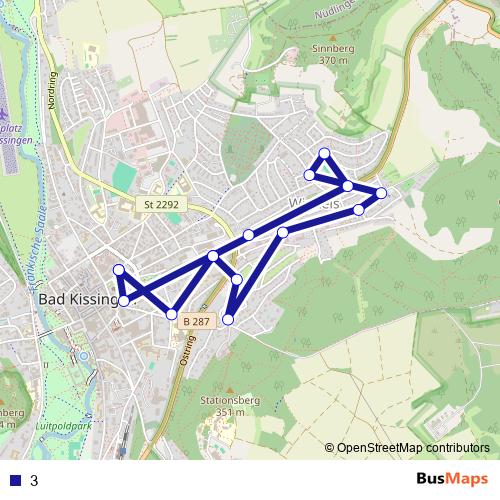Click the B 287 road shield
Image resolution: width=500 pixels, height=500 pixels.
point(196,321)
